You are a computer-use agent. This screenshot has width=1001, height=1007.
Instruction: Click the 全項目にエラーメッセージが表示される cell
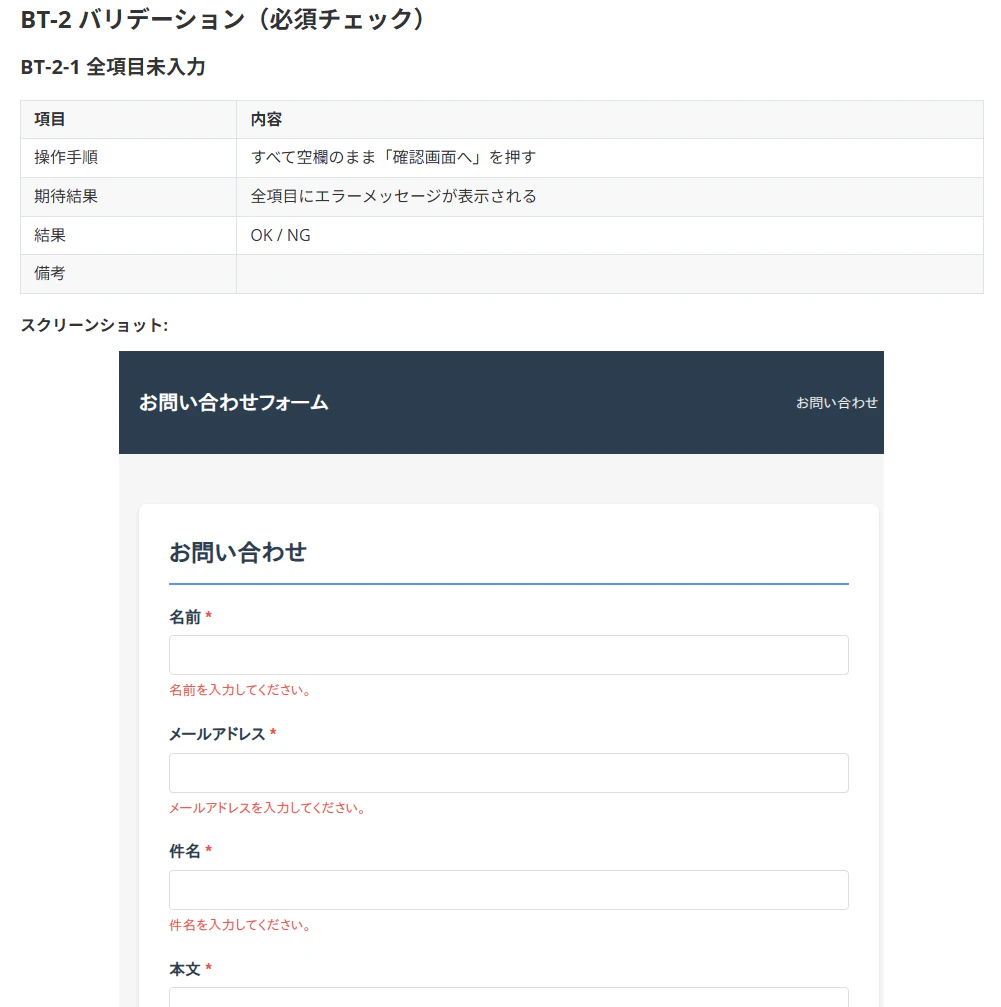pos(610,197)
